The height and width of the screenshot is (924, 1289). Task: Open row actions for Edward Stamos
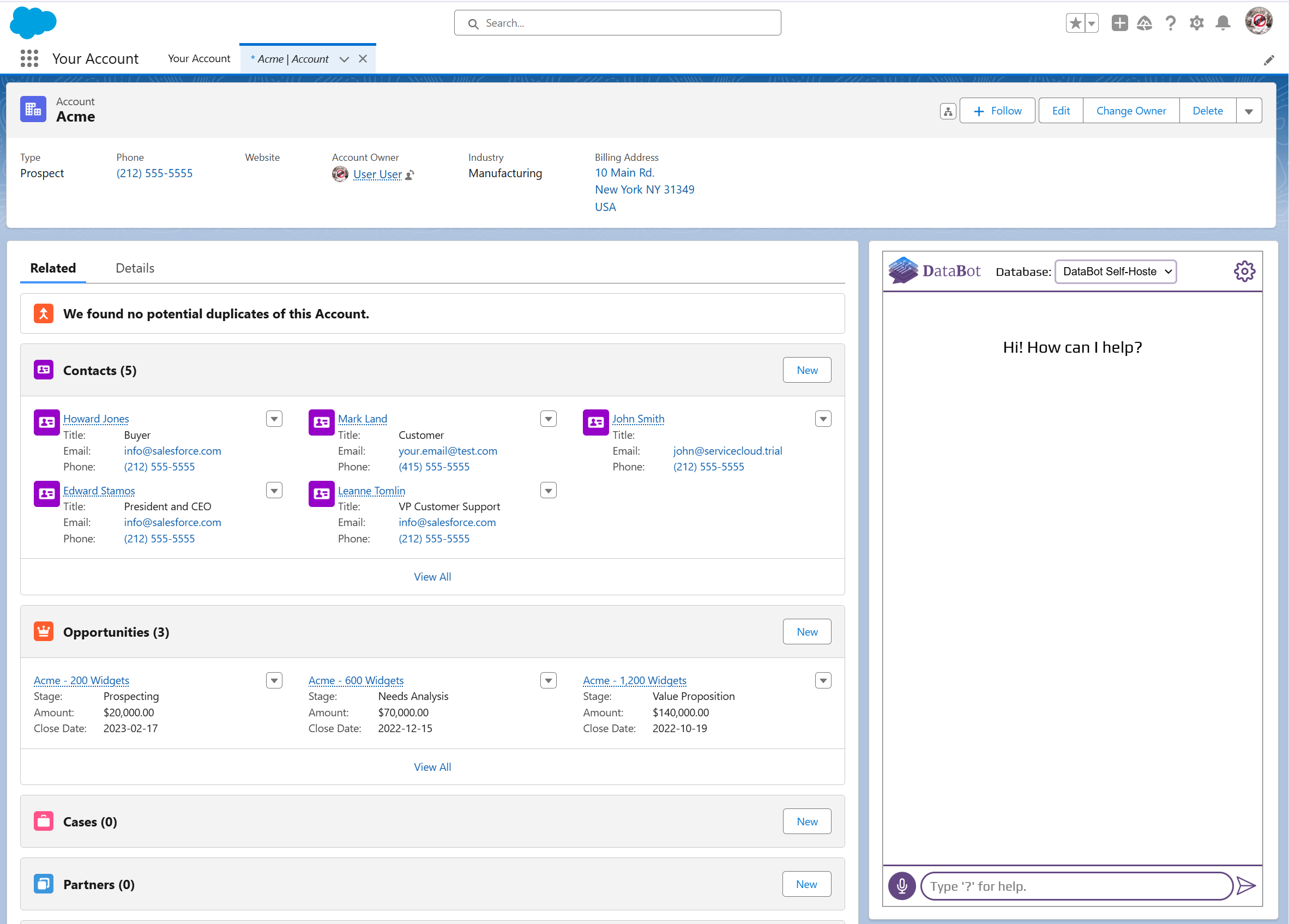(274, 490)
